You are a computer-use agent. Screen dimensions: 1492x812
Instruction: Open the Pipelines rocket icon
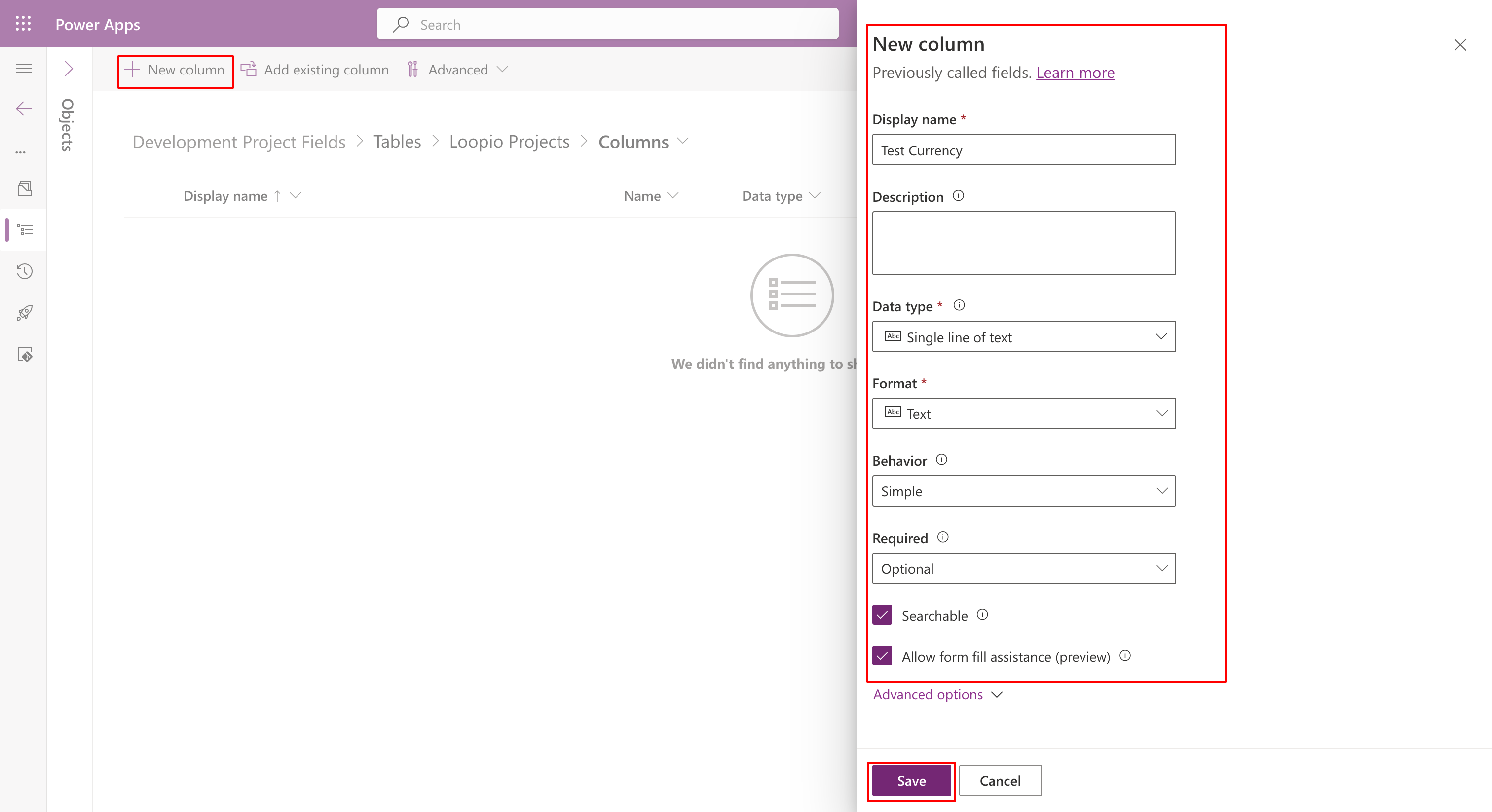pyautogui.click(x=24, y=313)
